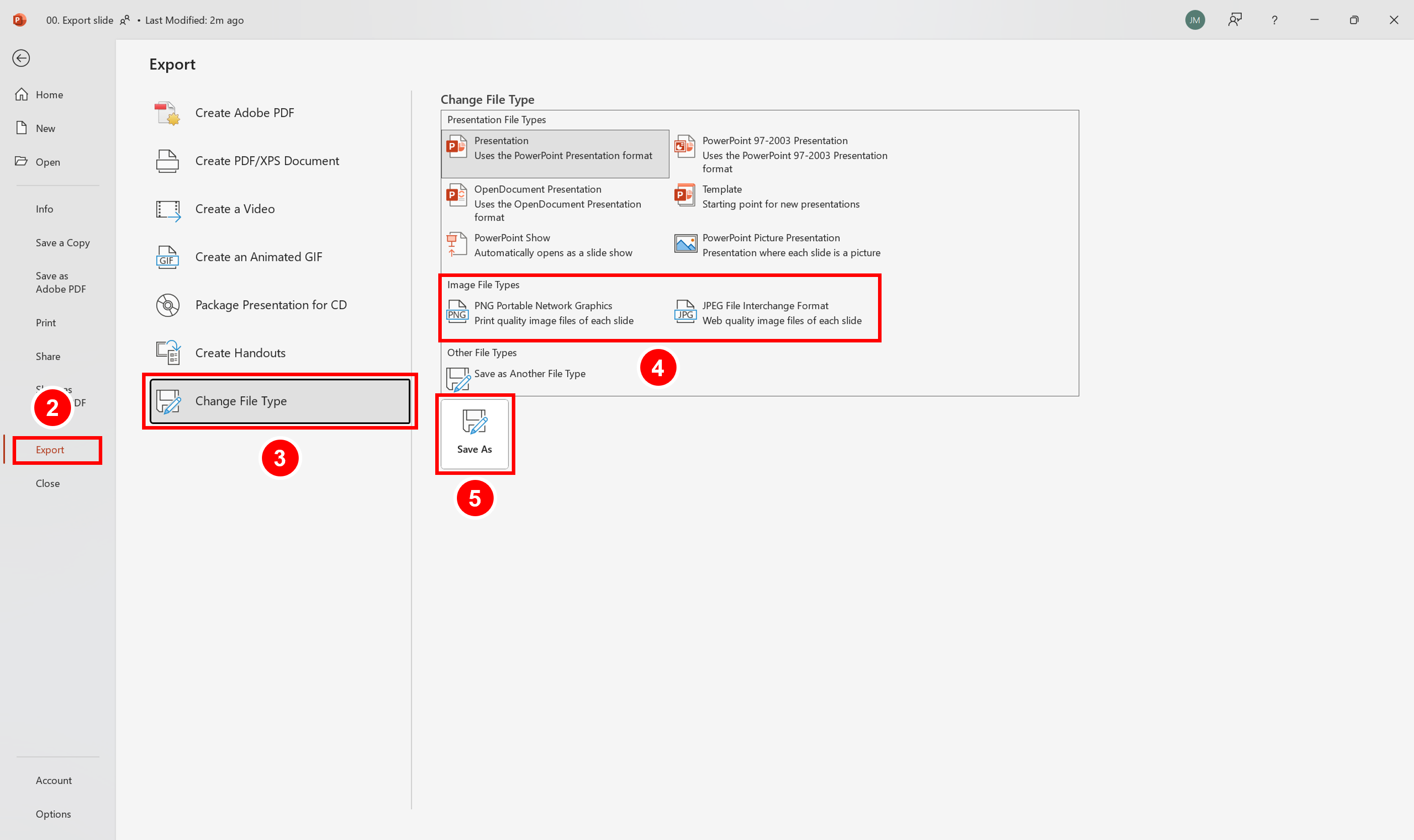Select Create PDF/XPS Document option
1414x840 pixels.
pos(266,161)
